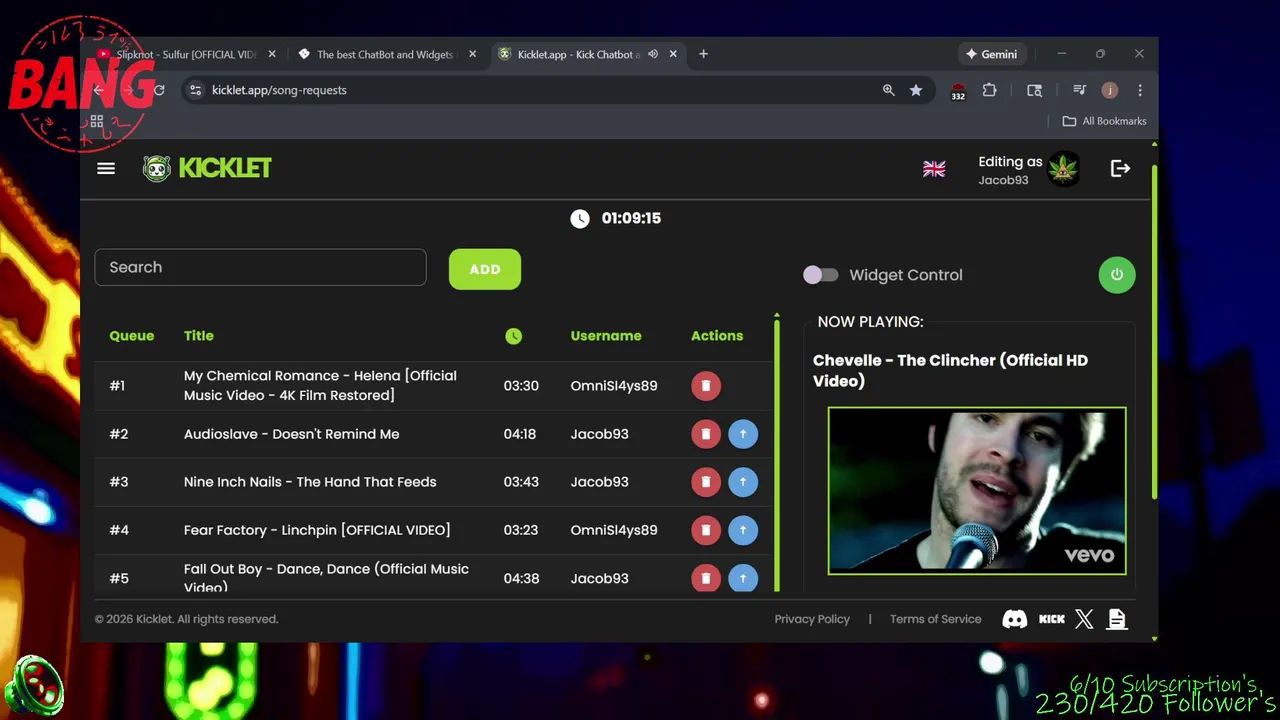Image resolution: width=1280 pixels, height=720 pixels.
Task: Click the Jacob93 profile avatar
Action: (1063, 169)
